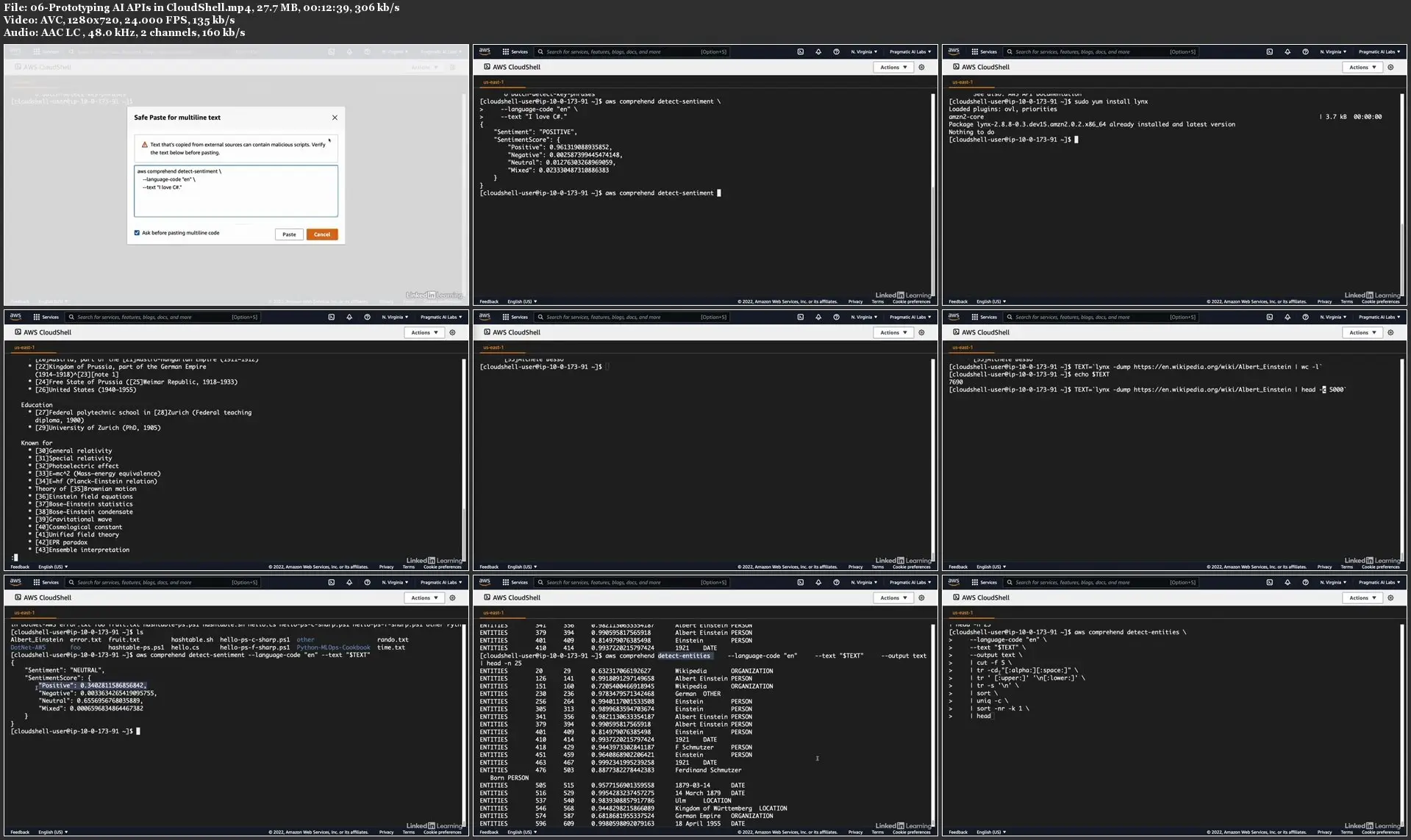Image resolution: width=1411 pixels, height=840 pixels.
Task: Click the AWS logo in the "I love C#" frame
Action: coord(485,51)
